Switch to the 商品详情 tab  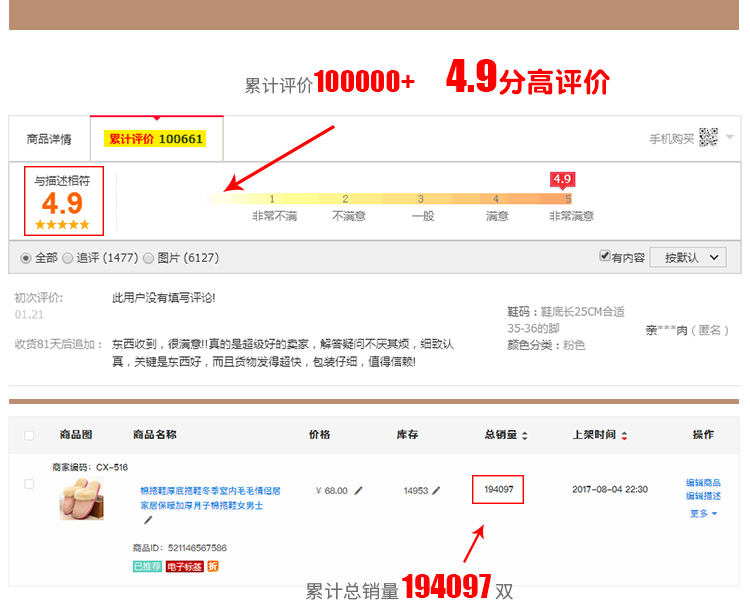click(x=49, y=139)
